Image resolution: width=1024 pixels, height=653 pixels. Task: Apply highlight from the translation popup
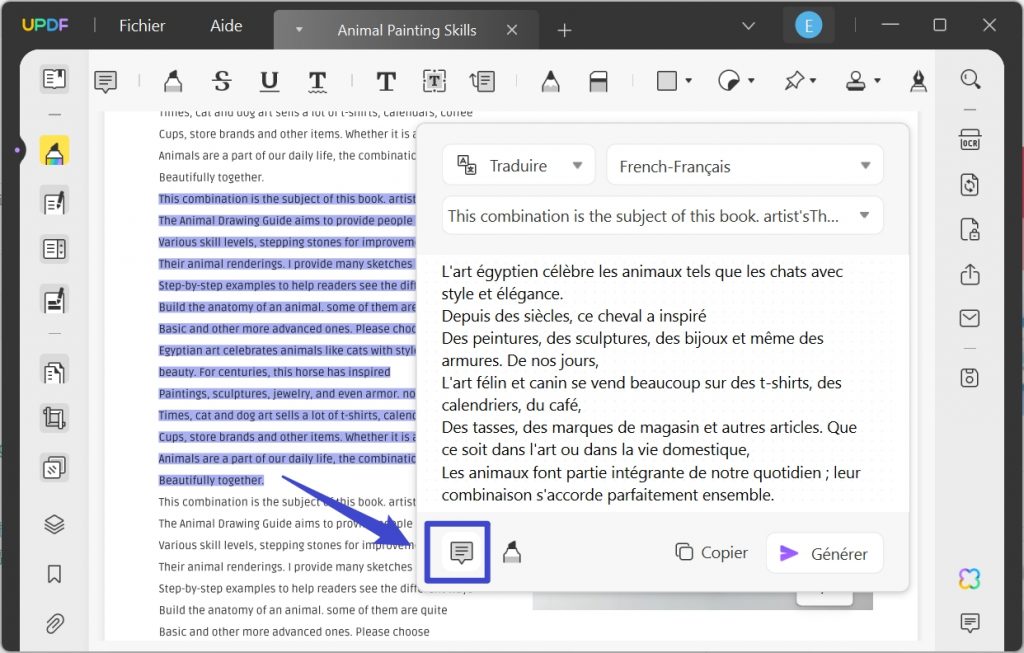(x=512, y=552)
